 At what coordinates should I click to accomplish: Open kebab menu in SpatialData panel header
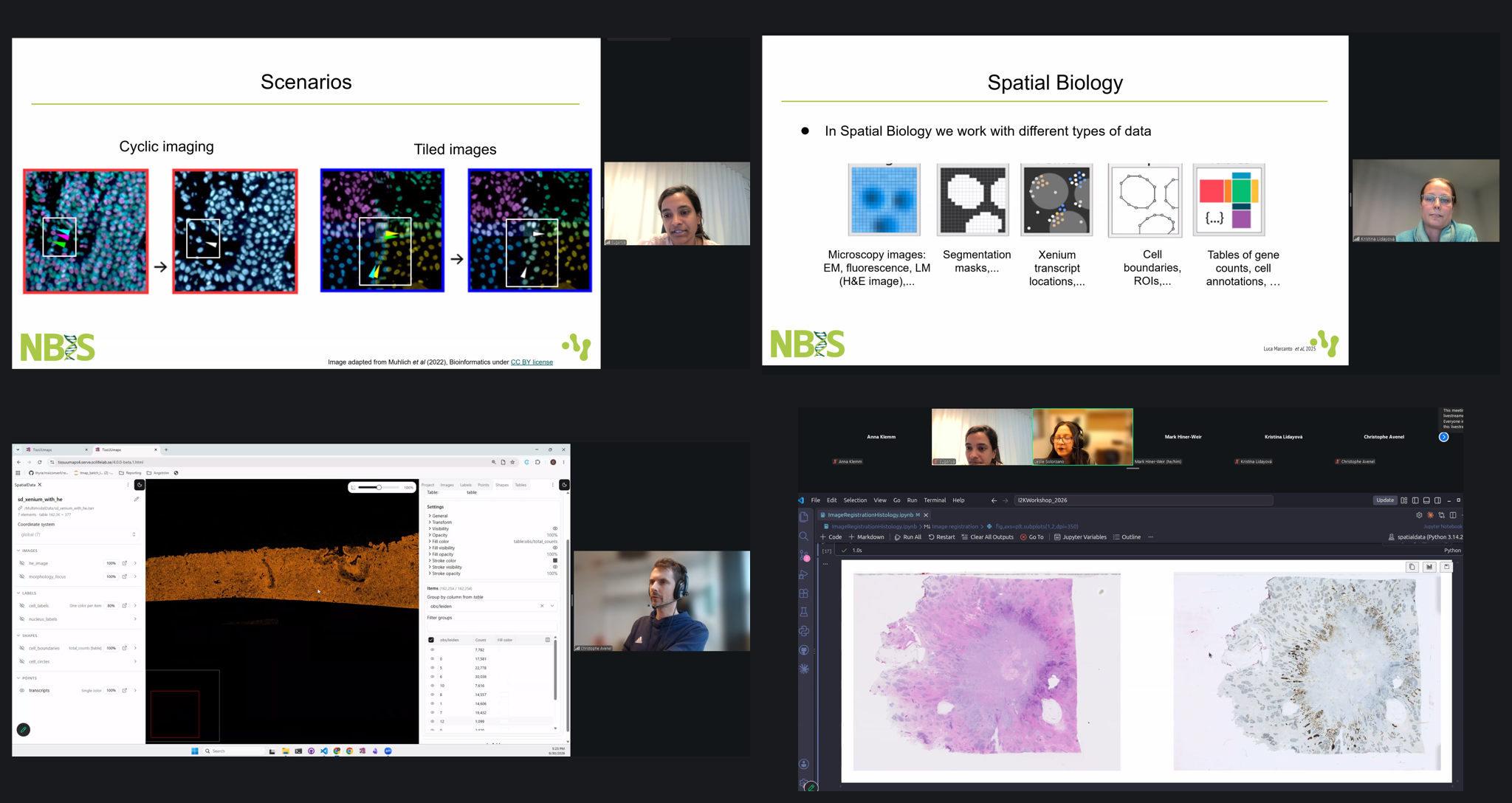click(x=128, y=485)
